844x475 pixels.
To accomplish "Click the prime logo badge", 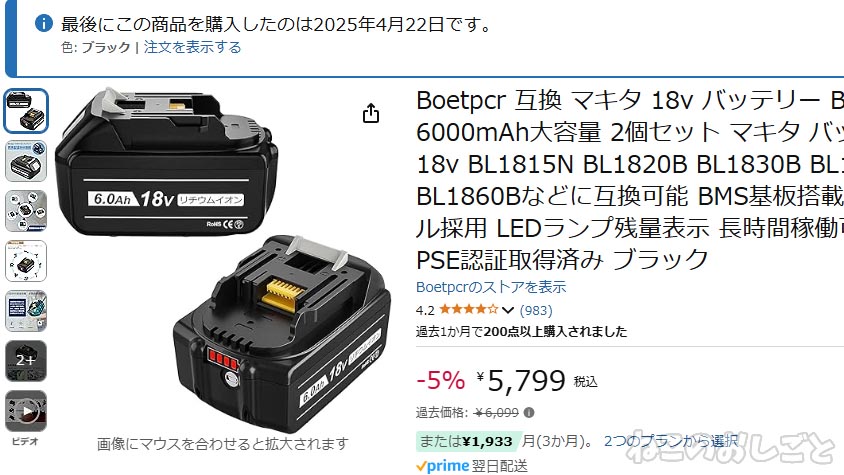I will click(x=442, y=466).
